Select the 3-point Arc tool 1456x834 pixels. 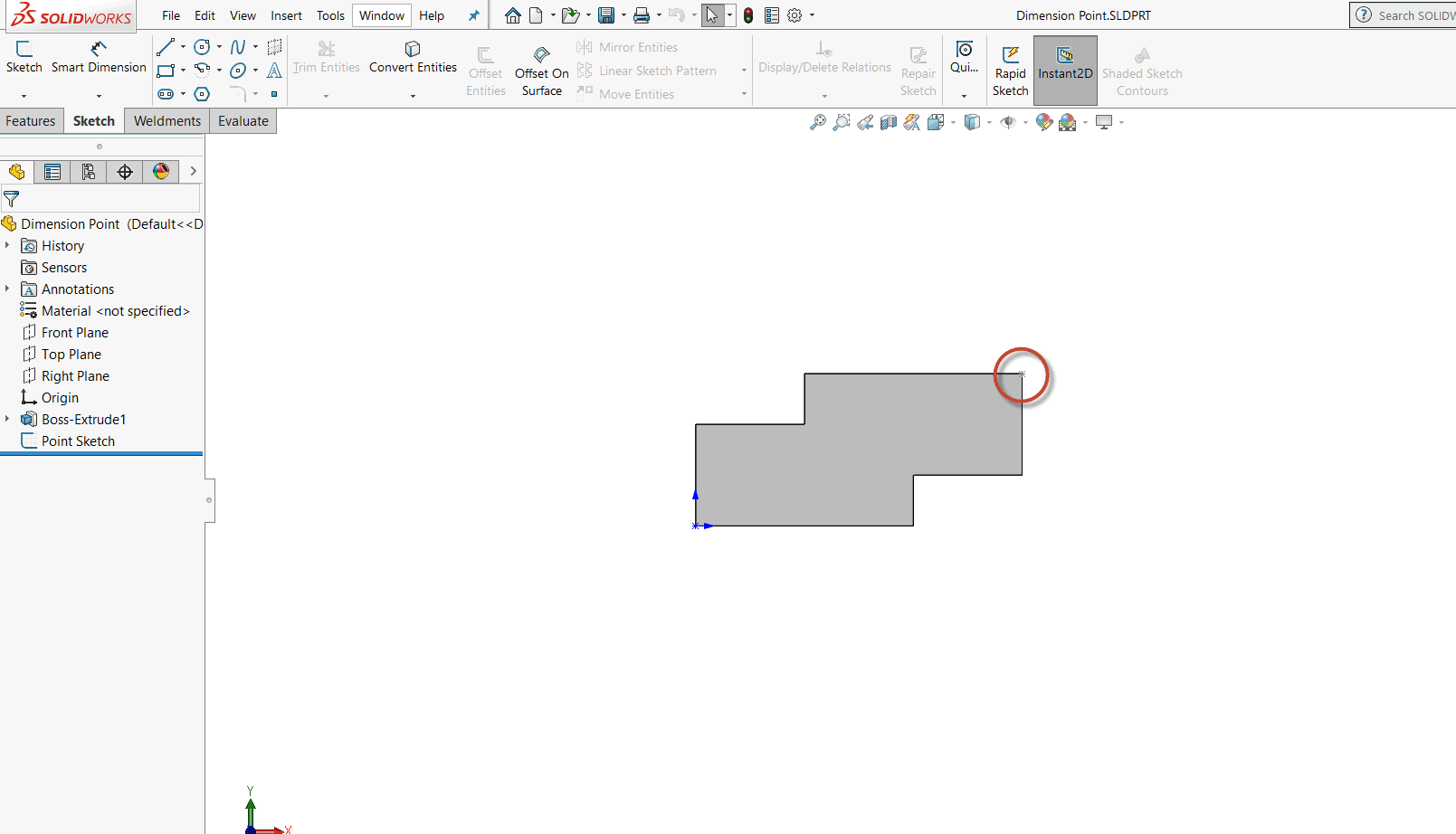pos(203,71)
